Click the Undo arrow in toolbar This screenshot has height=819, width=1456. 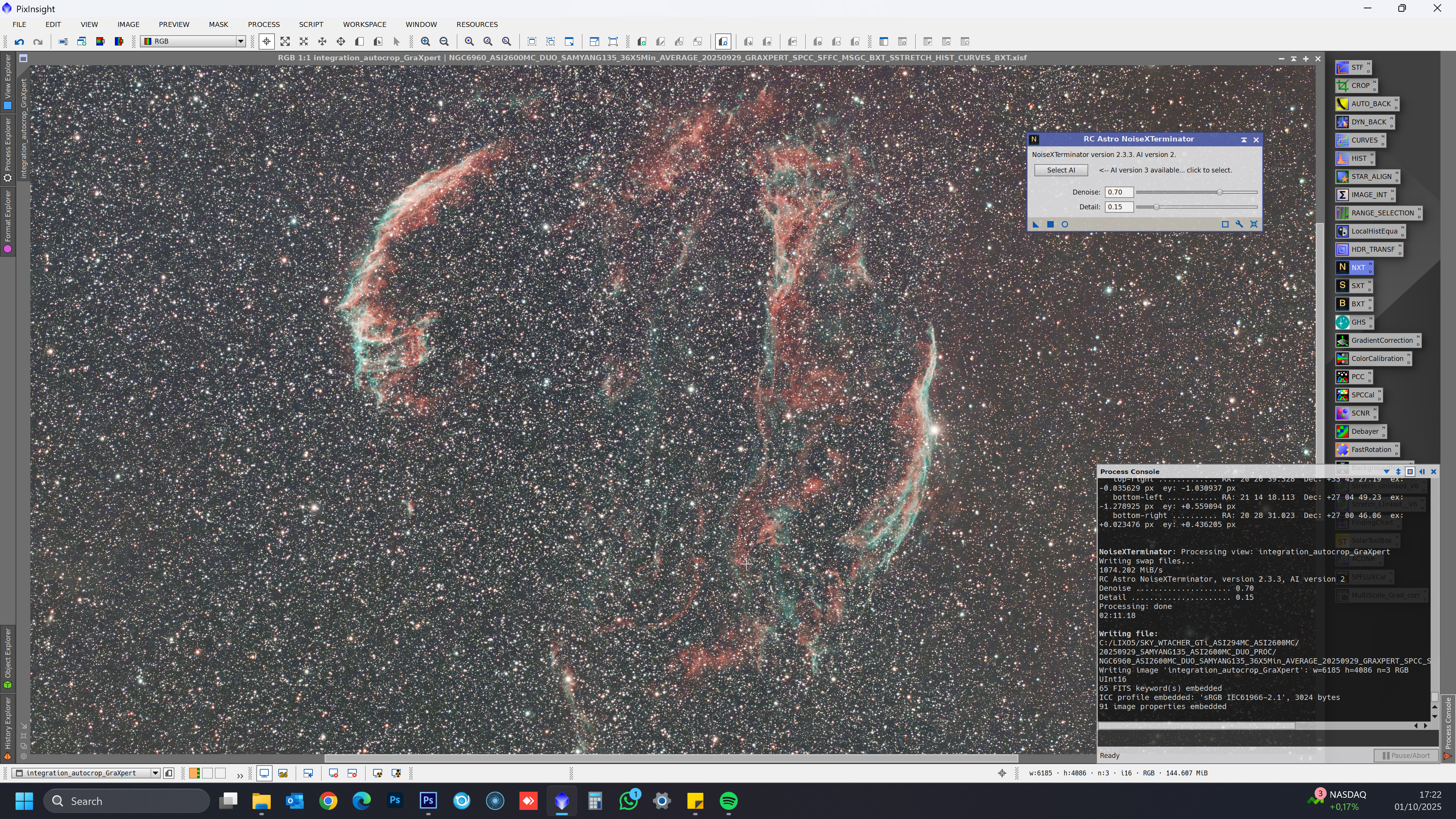coord(19,41)
